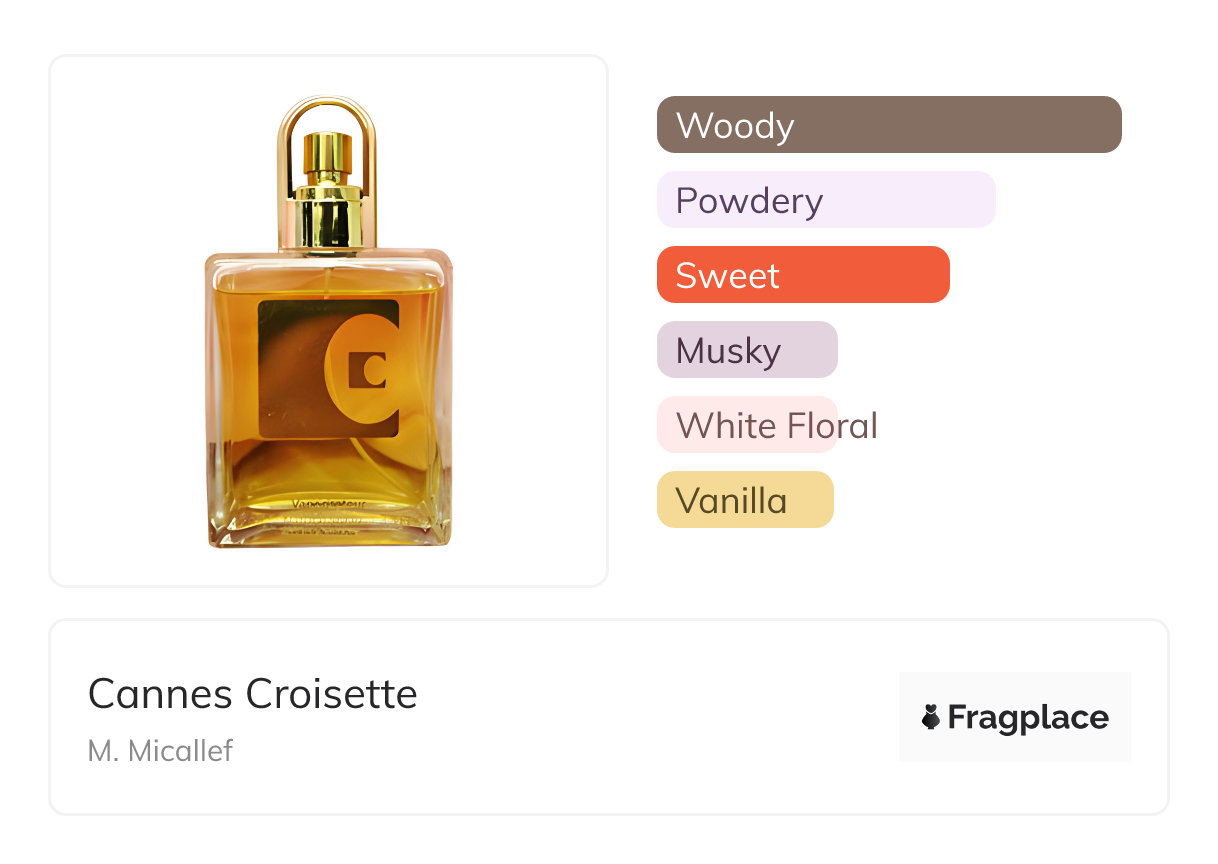Choose the orange Sweet accord bar
The image size is (1218, 864).
point(803,275)
